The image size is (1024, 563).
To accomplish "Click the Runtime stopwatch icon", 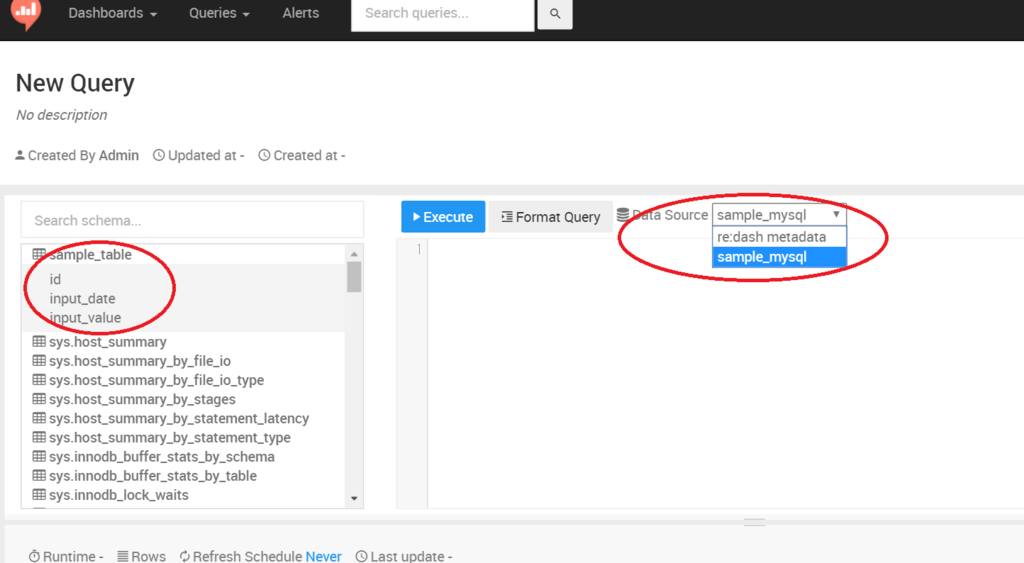I will pos(34,556).
